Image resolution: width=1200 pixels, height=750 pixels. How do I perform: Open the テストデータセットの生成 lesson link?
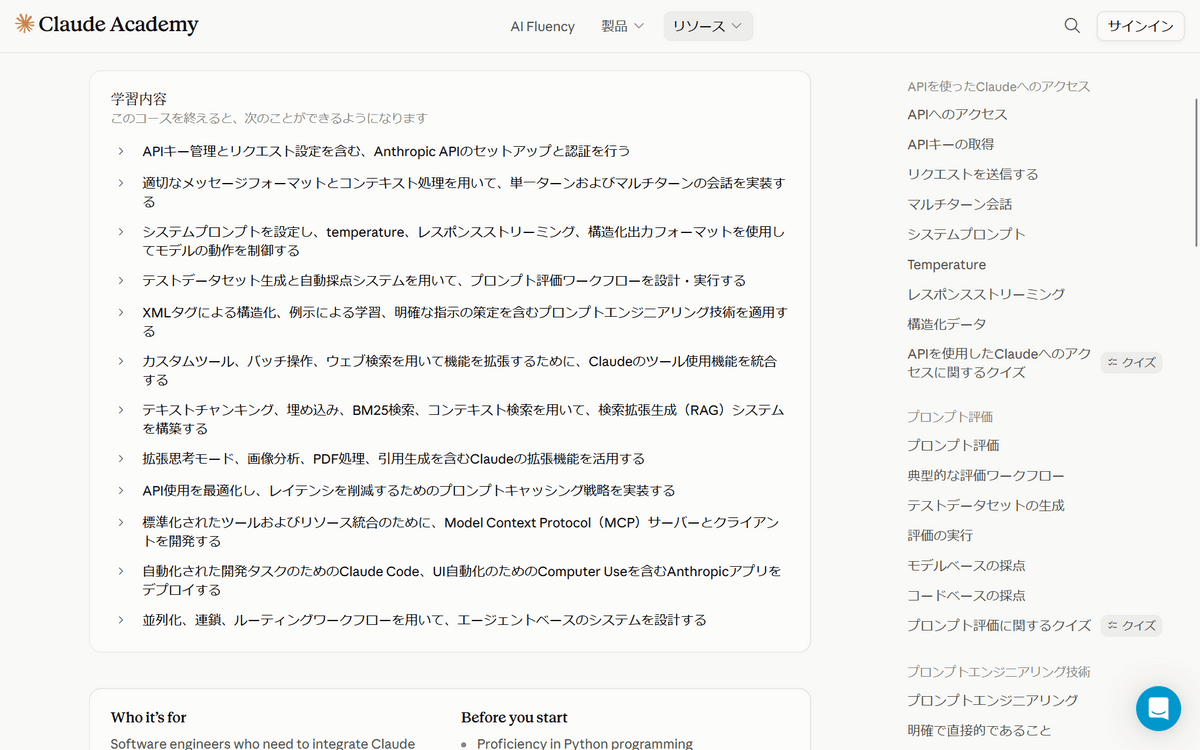[x=986, y=505]
